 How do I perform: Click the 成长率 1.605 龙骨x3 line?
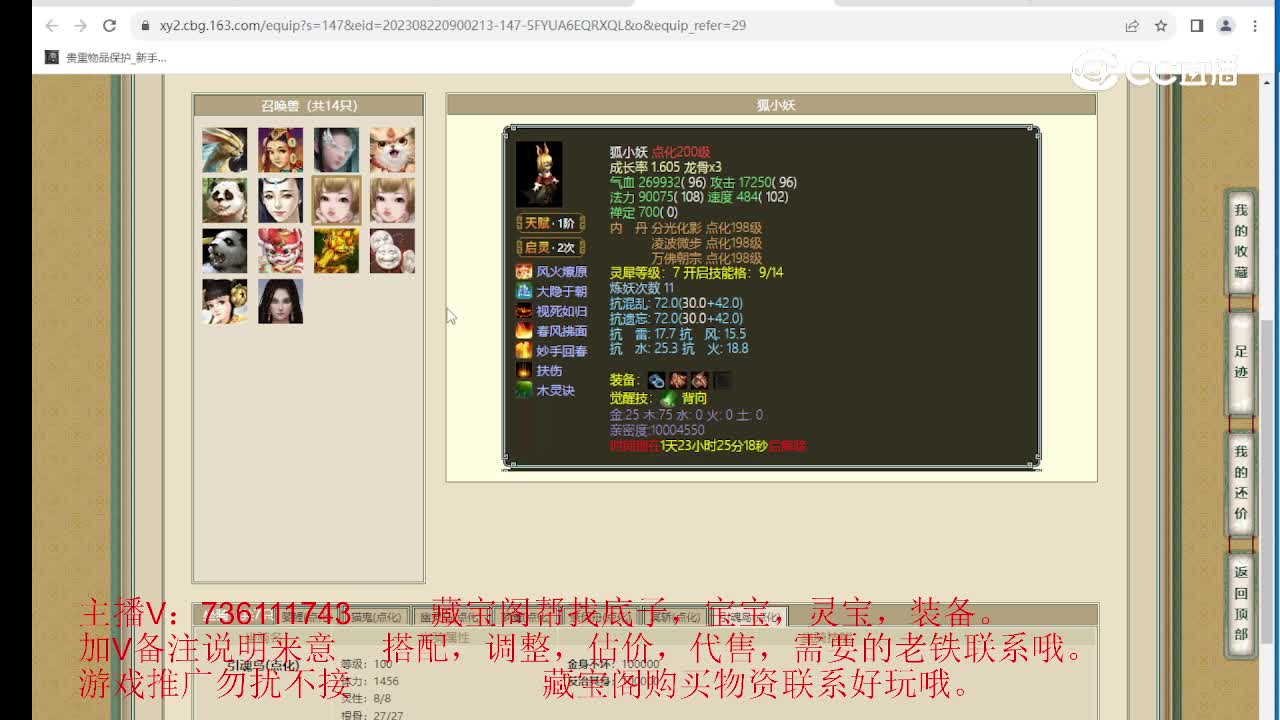coord(666,167)
